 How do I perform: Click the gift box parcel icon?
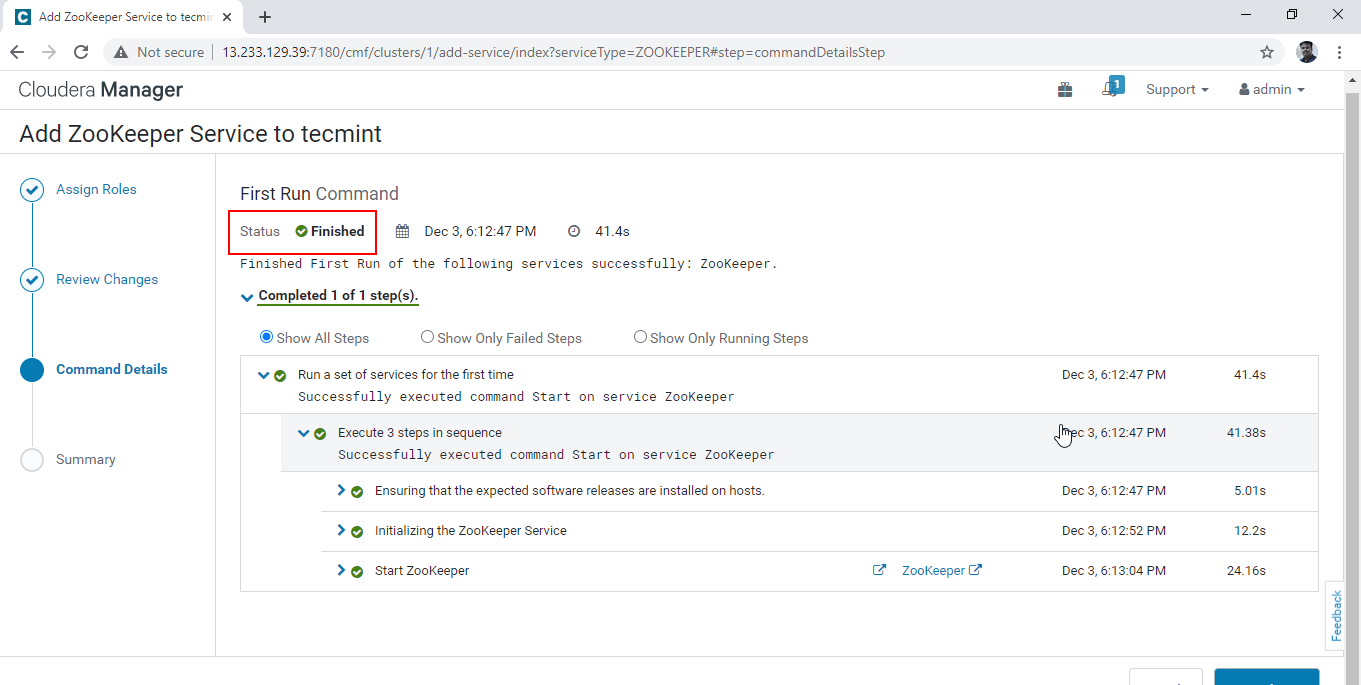(x=1065, y=90)
